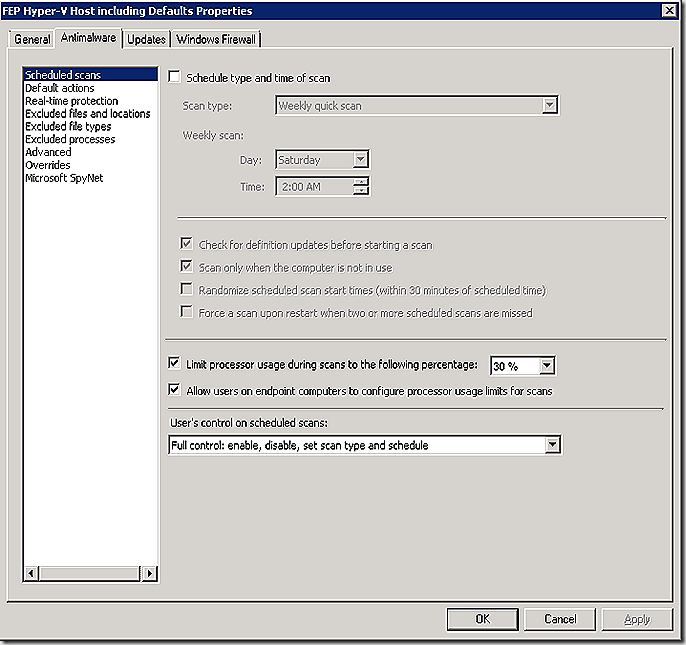Select Scheduled scans in the list
This screenshot has width=686, height=645.
coord(90,75)
